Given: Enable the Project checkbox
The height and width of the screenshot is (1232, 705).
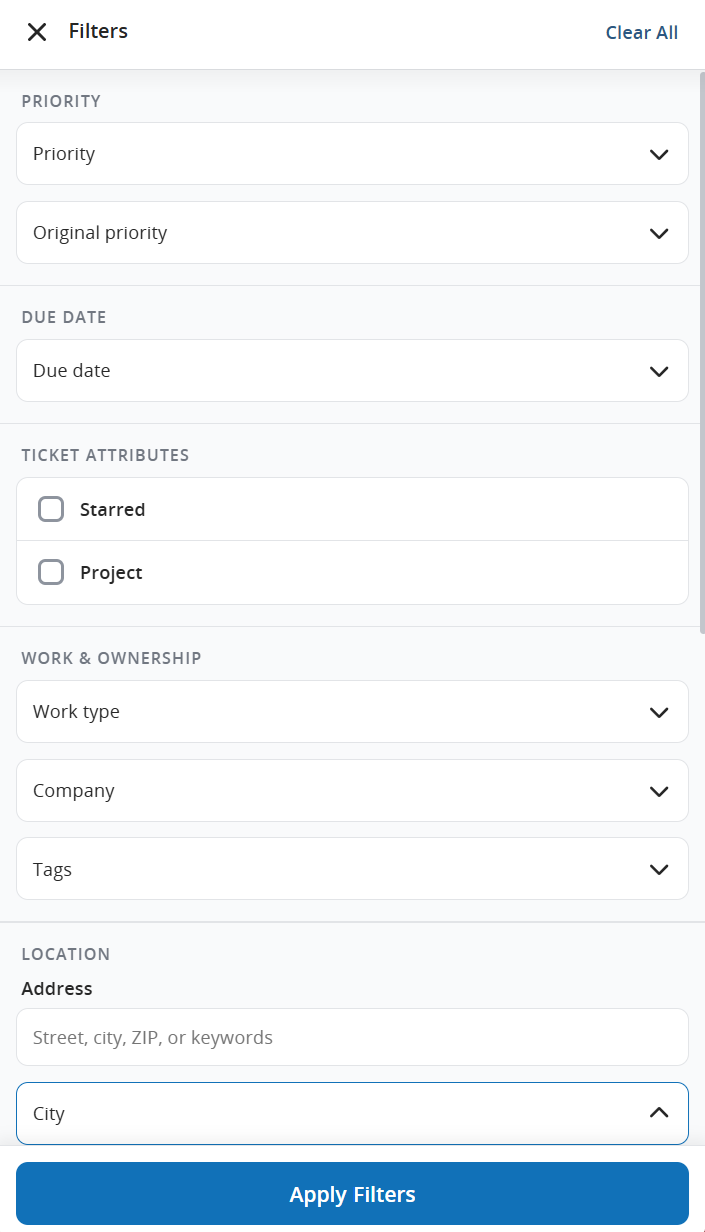Looking at the screenshot, I should 51,572.
